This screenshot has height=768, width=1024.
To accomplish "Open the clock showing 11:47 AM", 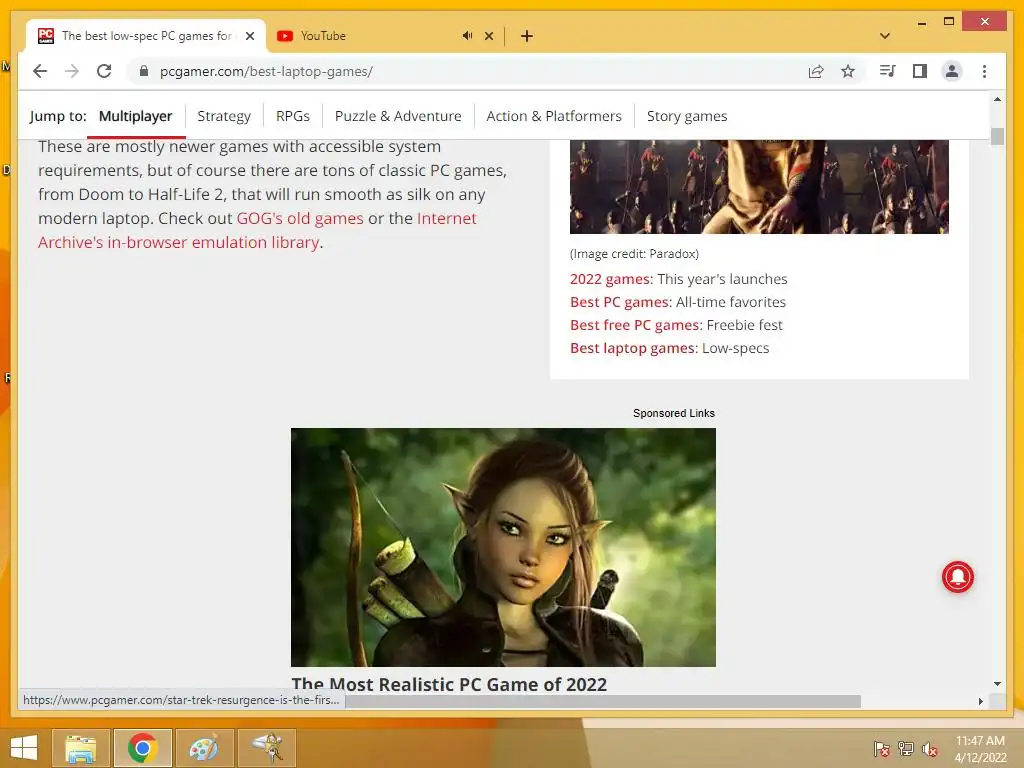I will click(x=980, y=749).
